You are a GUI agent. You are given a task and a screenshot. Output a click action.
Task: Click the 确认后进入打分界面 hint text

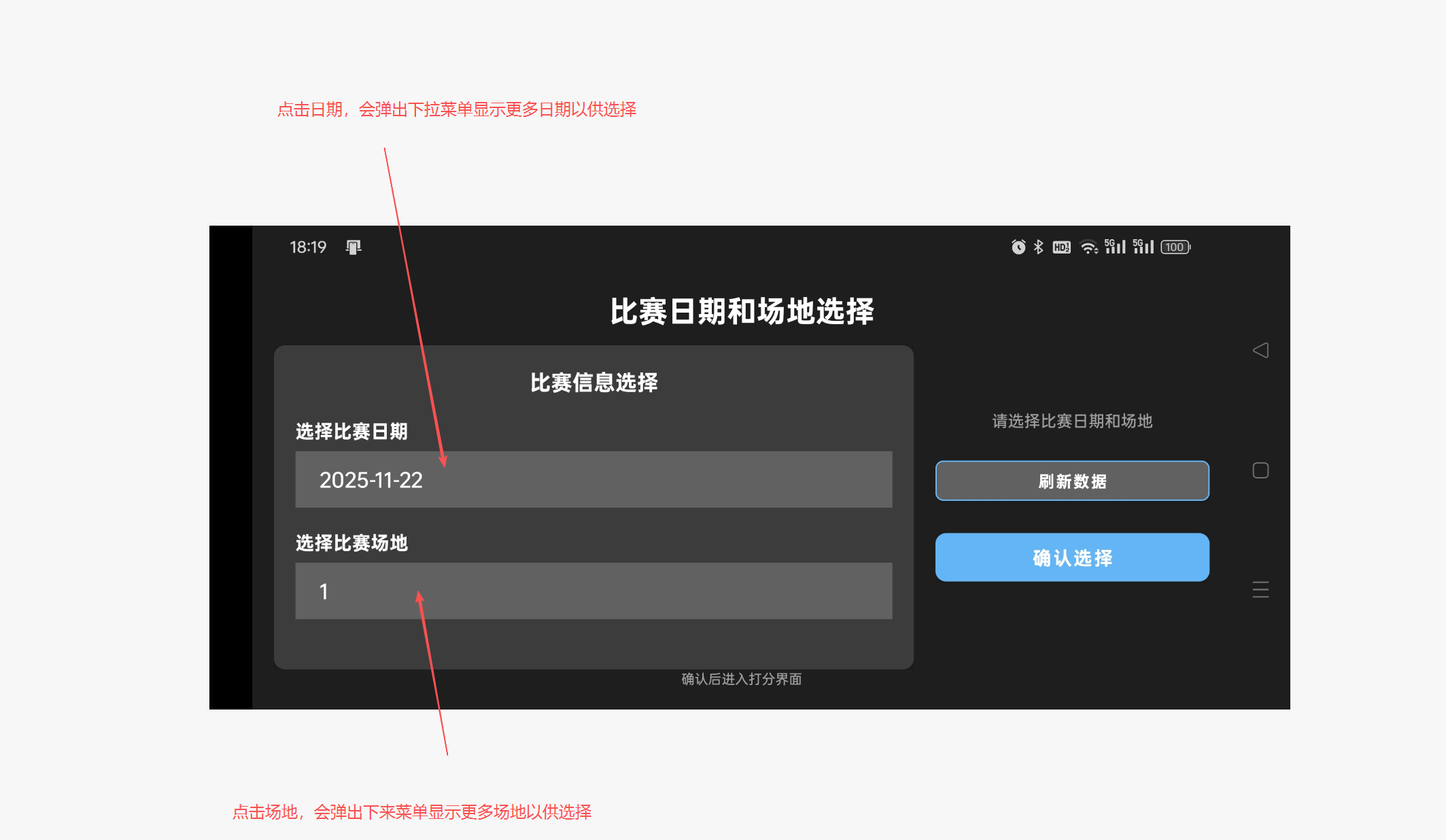click(741, 679)
